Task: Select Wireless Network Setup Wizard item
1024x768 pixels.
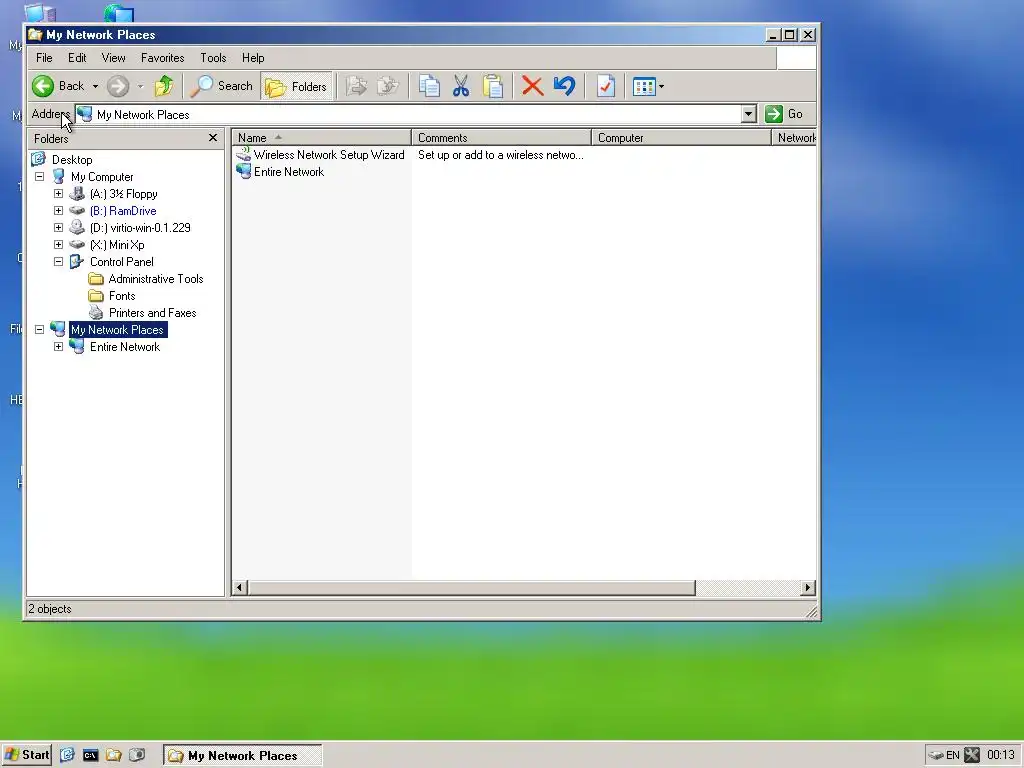Action: (329, 155)
